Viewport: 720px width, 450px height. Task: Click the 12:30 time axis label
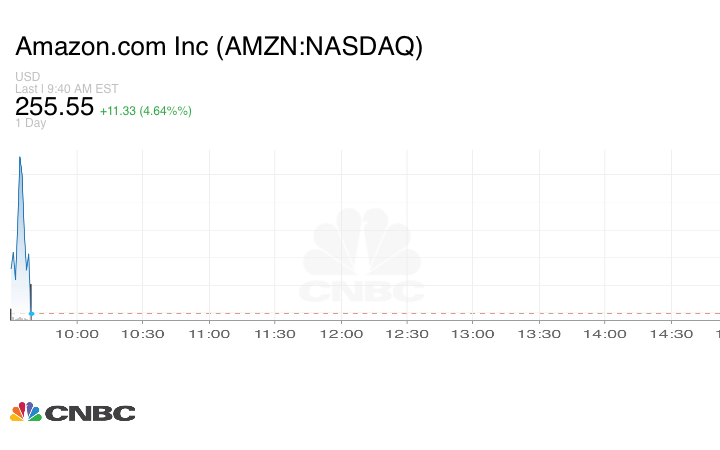pos(407,334)
